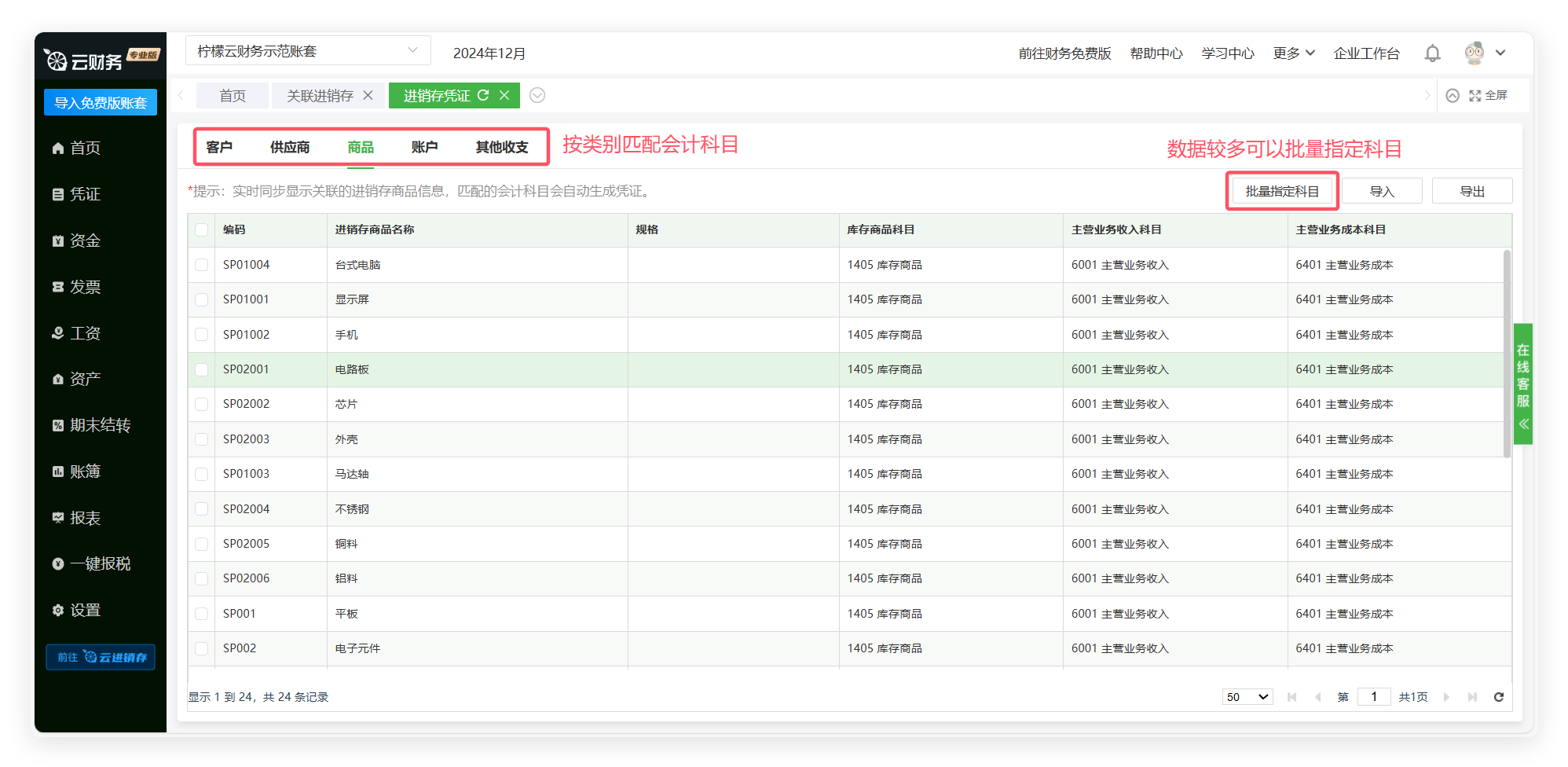Open the 在线客服 side panel
Screen dimensions: 1568x767
click(x=1522, y=383)
